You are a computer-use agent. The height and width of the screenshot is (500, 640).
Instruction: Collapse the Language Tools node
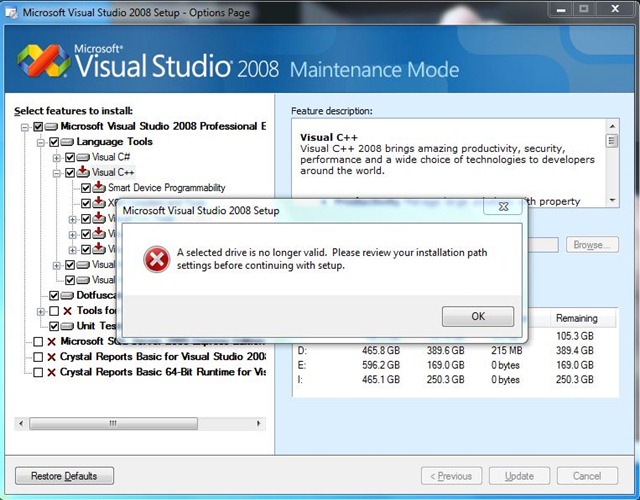point(41,143)
